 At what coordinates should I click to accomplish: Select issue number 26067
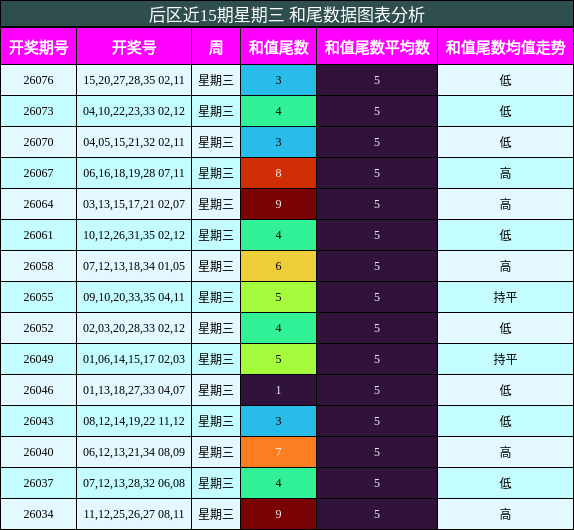[x=38, y=173]
